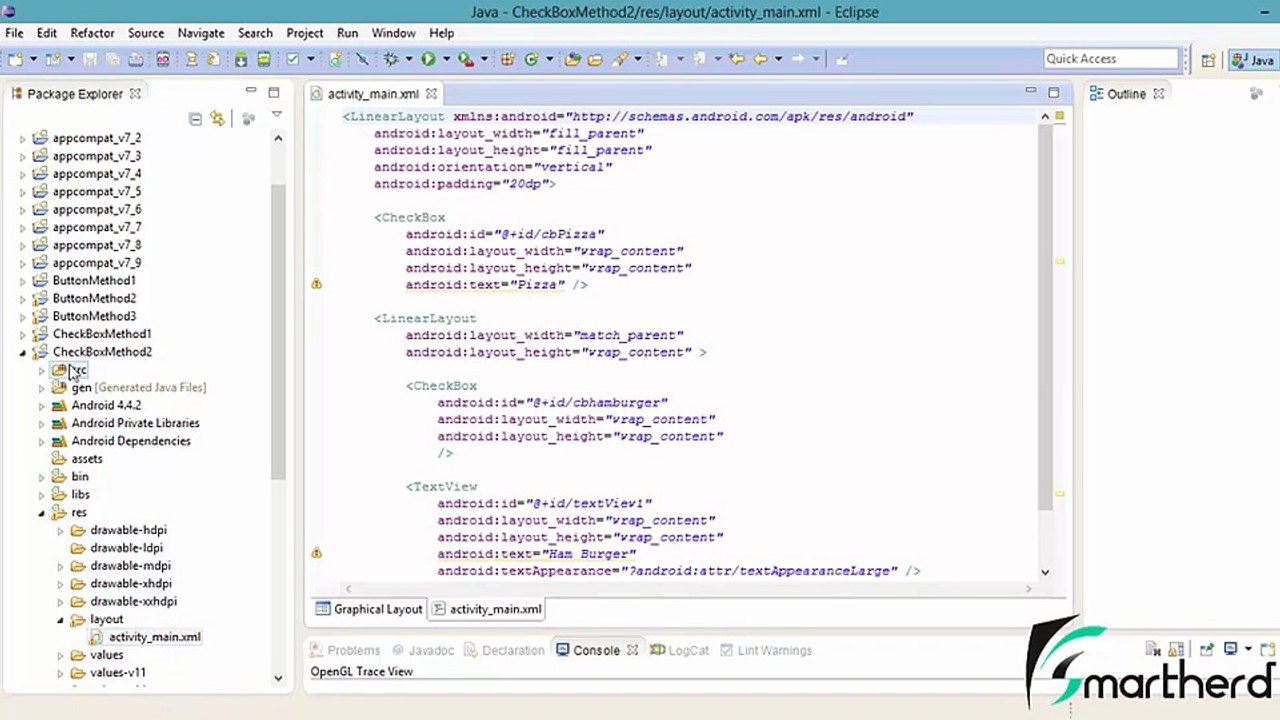The height and width of the screenshot is (720, 1280).
Task: Expand the src folder
Action: tap(42, 370)
